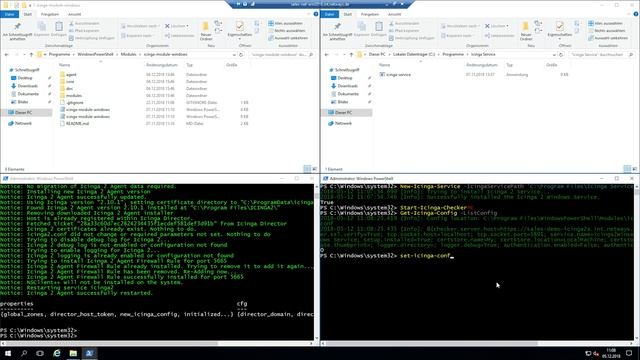Open recent locations dropdown in left Explorer
Image resolution: width=640 pixels, height=360 pixels.
click(24, 55)
